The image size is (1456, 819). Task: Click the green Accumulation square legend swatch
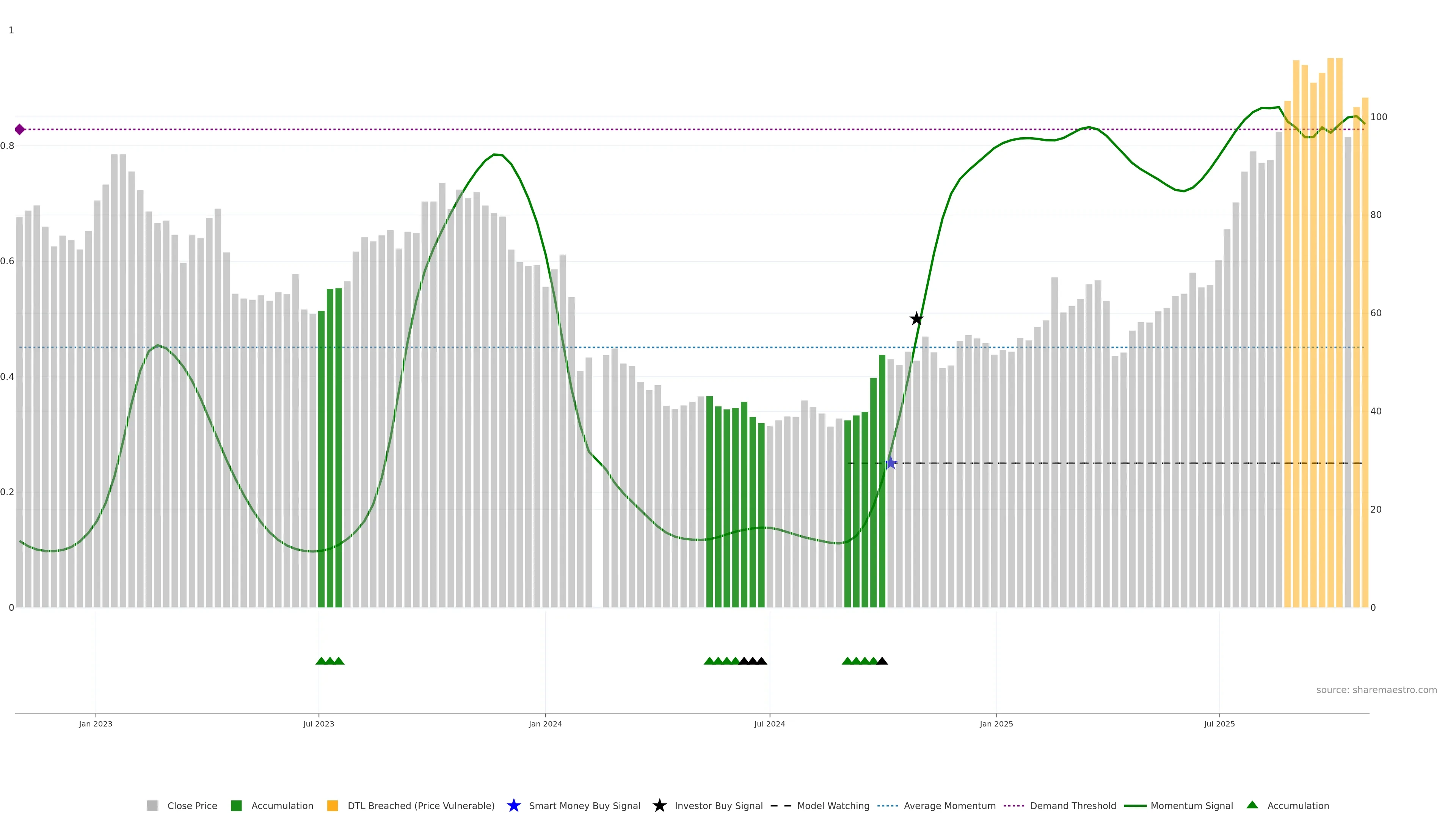pos(236,805)
